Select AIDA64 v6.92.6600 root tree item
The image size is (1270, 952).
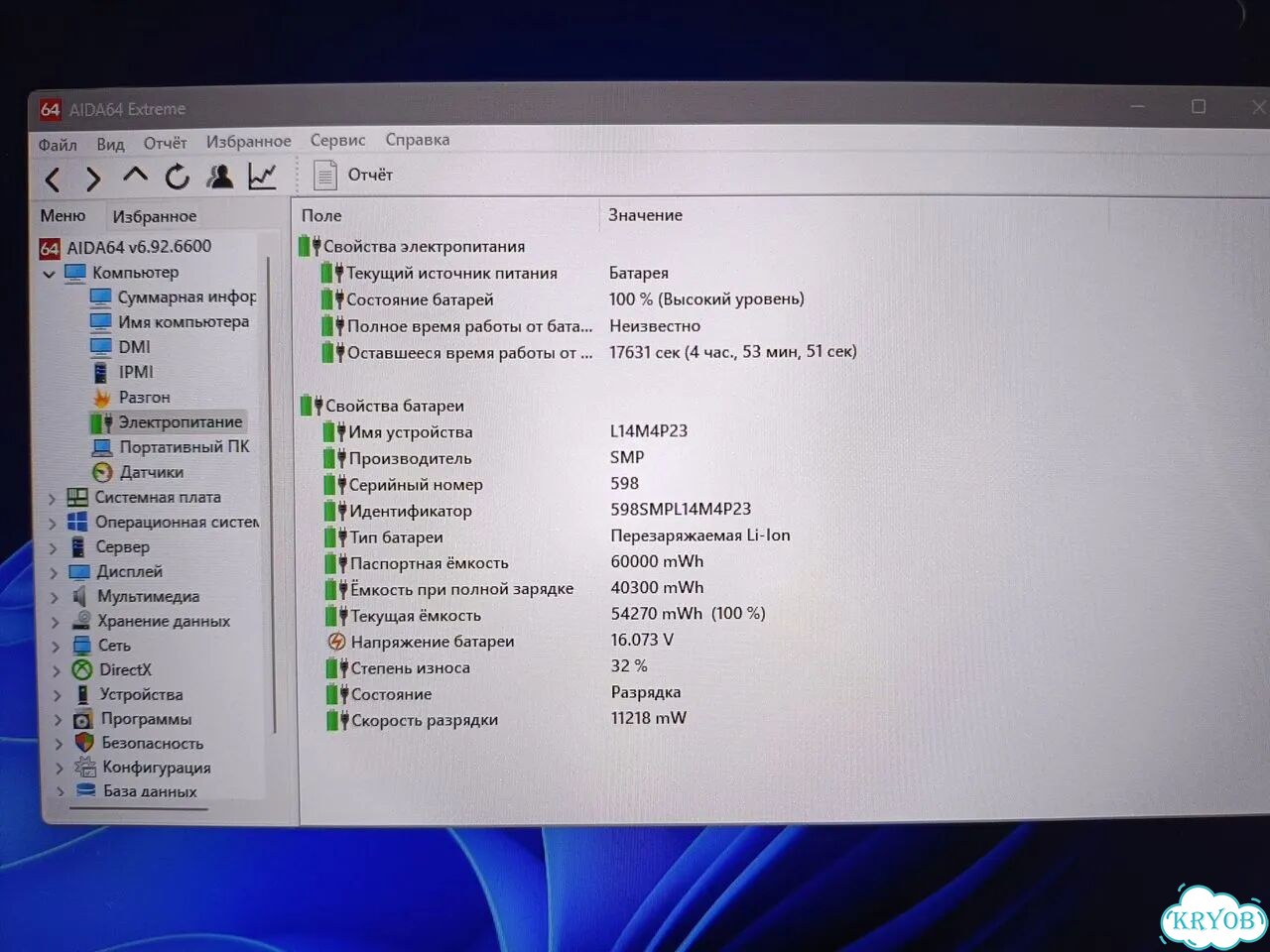[x=126, y=247]
